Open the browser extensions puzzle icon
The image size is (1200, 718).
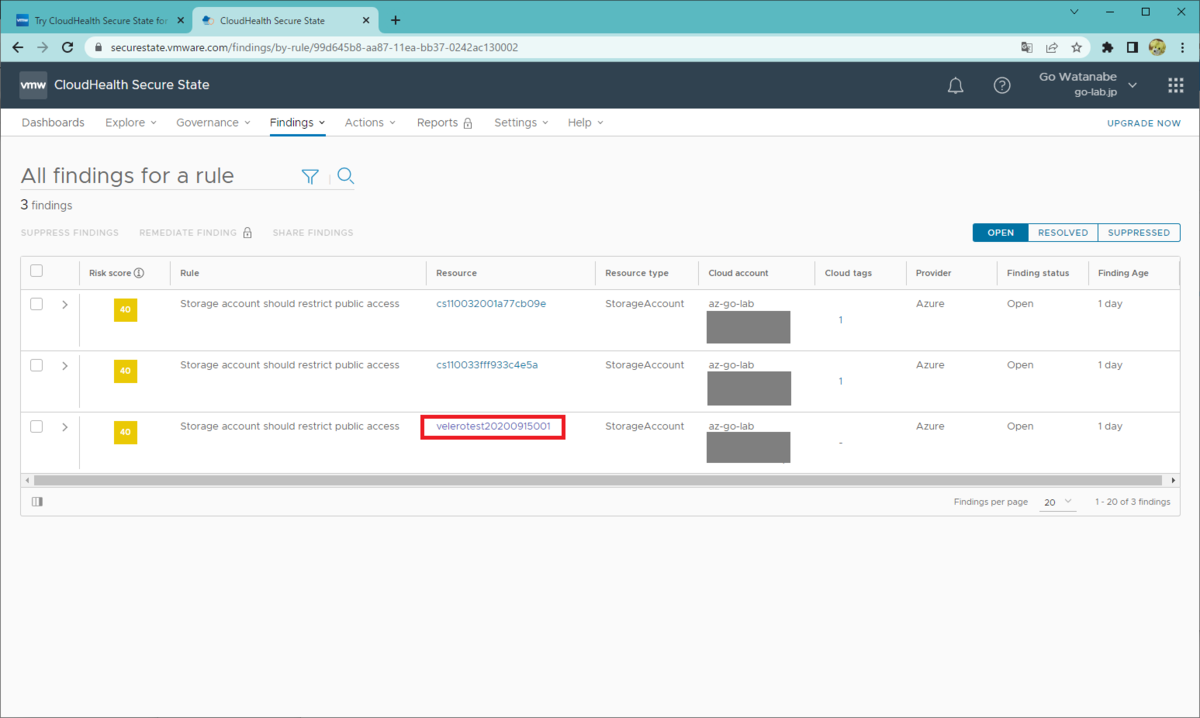(1108, 47)
